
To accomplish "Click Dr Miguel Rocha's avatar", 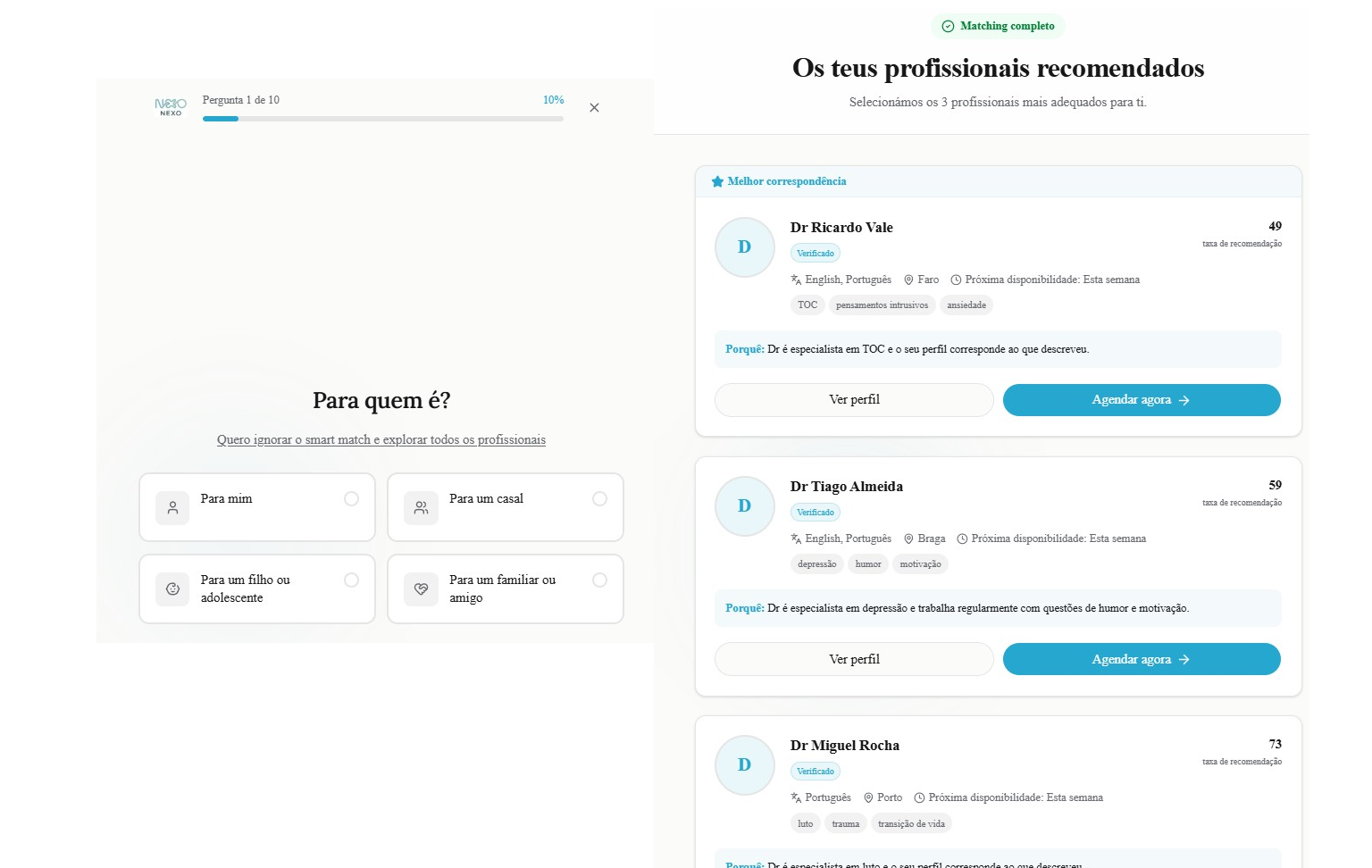I will coord(744,765).
